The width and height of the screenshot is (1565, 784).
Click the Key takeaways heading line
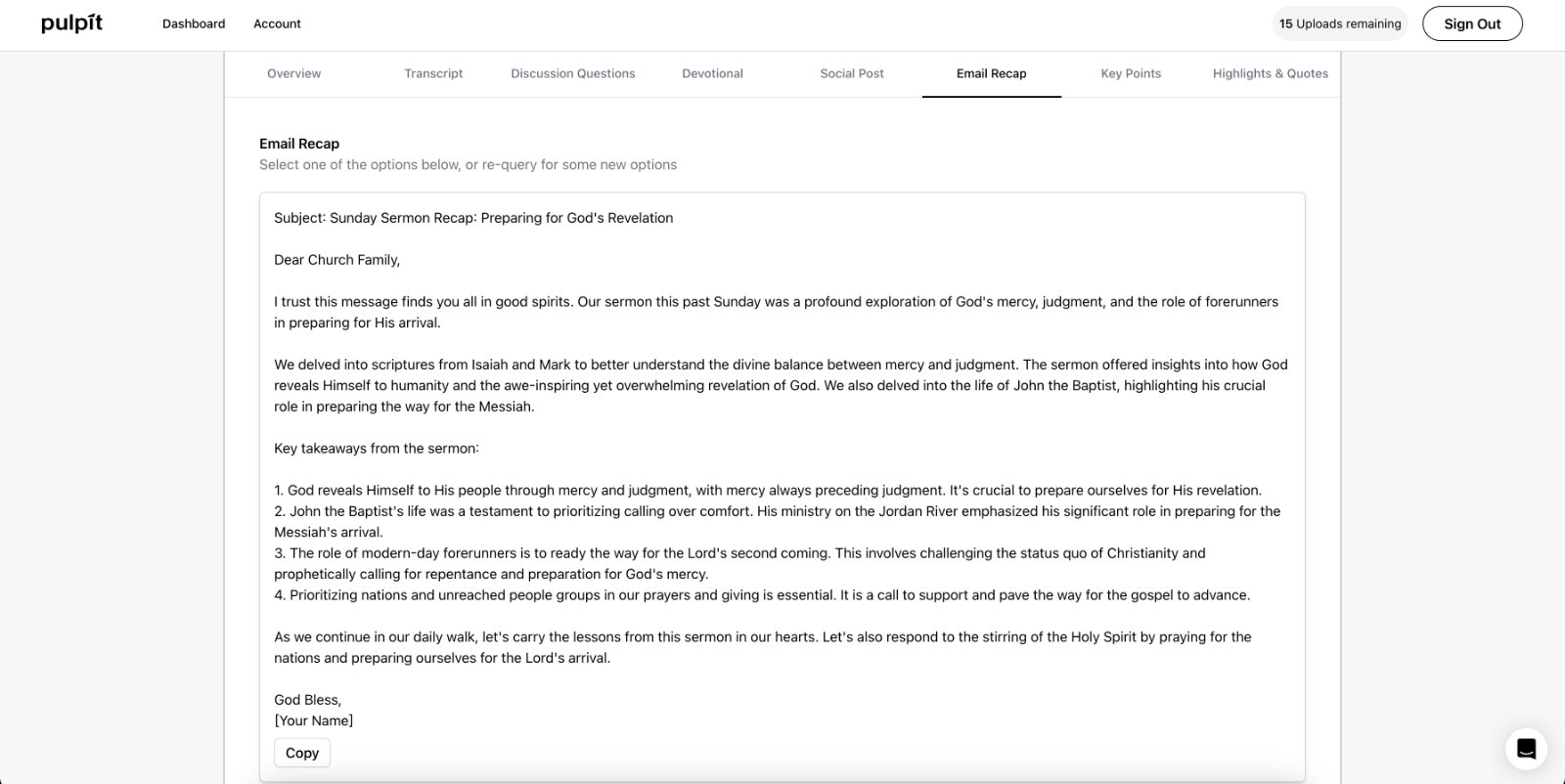(377, 449)
